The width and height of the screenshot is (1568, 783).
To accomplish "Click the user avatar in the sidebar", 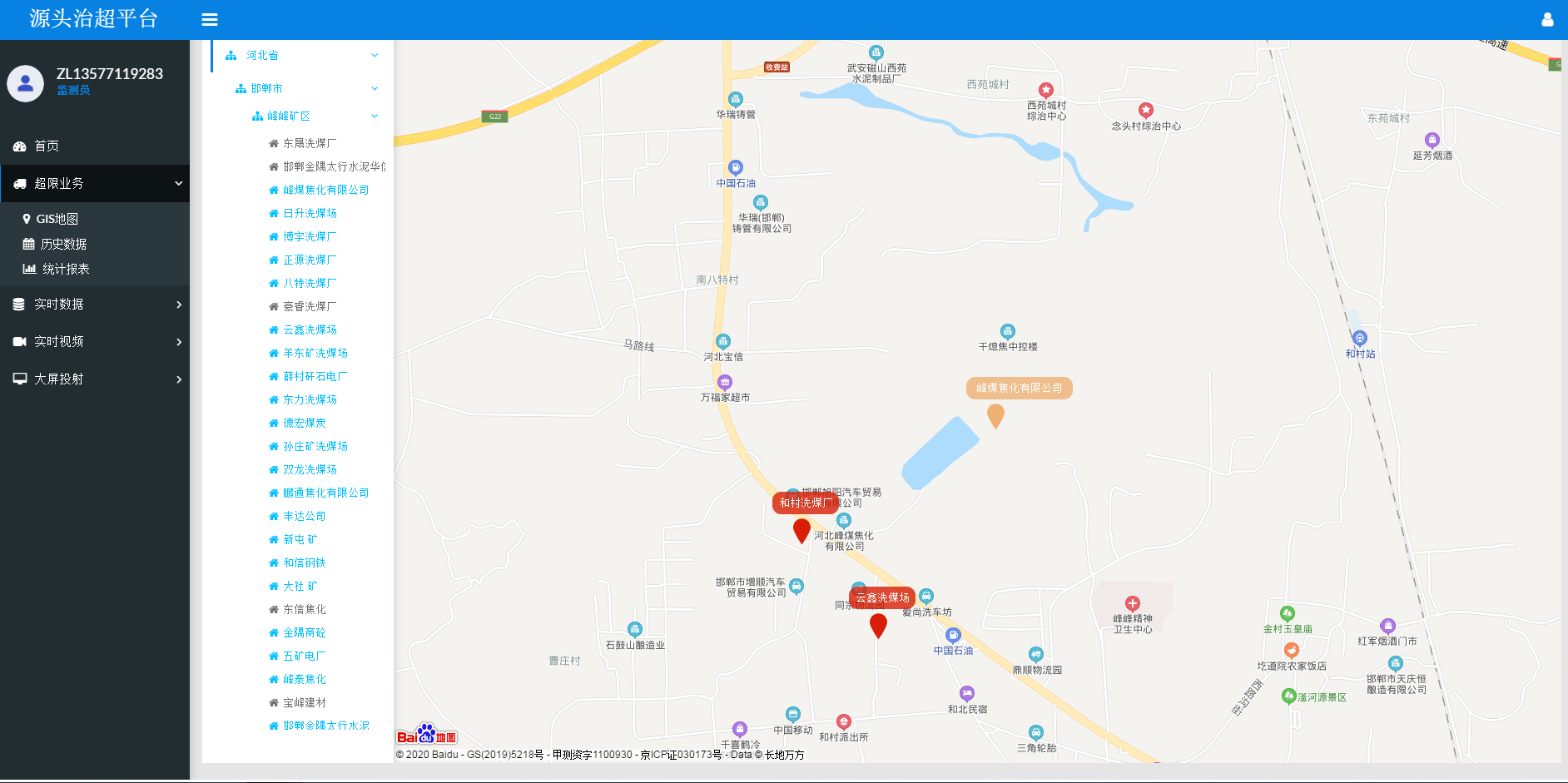I will [26, 83].
